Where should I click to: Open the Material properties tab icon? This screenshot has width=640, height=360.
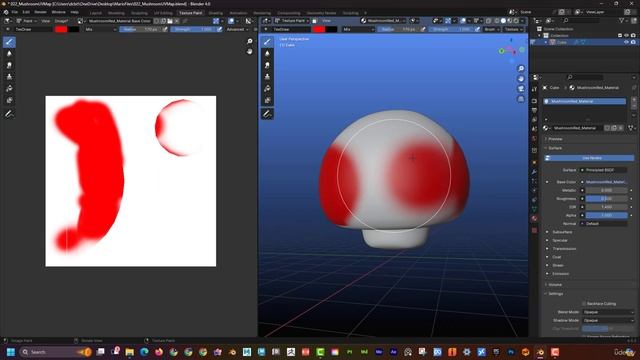pyautogui.click(x=534, y=219)
